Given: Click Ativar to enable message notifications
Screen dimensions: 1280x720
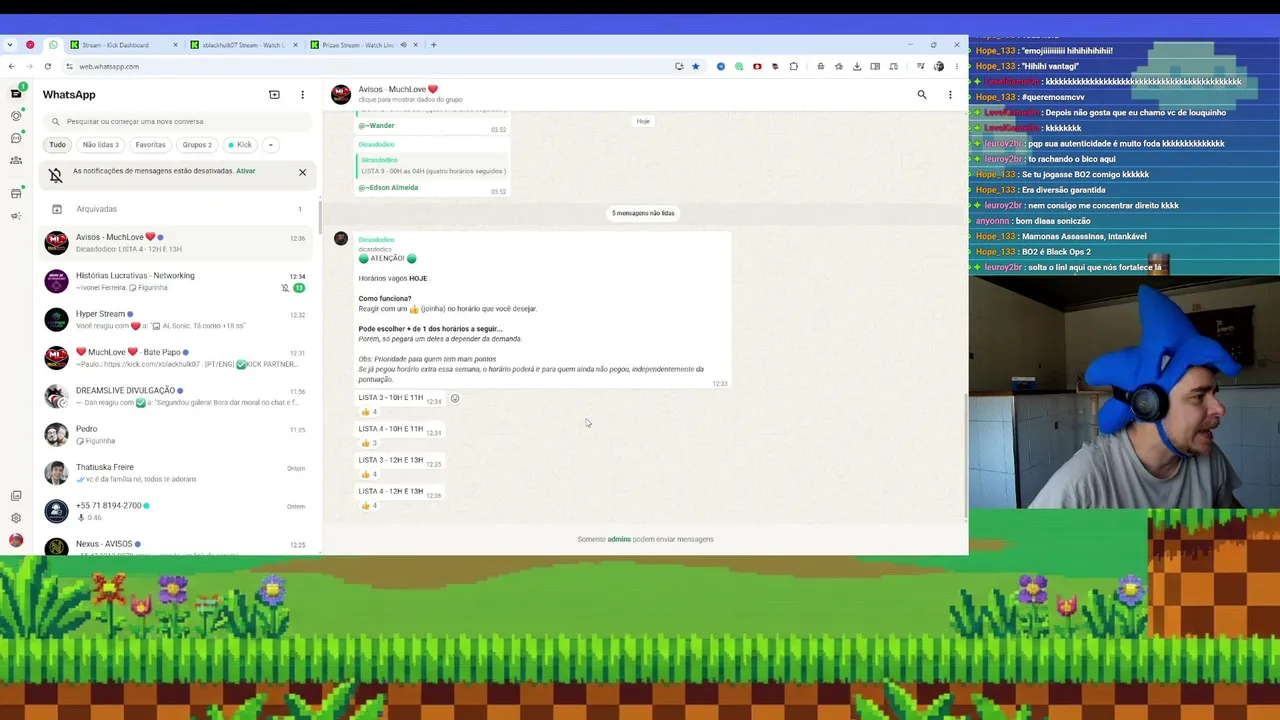Looking at the screenshot, I should (x=245, y=171).
